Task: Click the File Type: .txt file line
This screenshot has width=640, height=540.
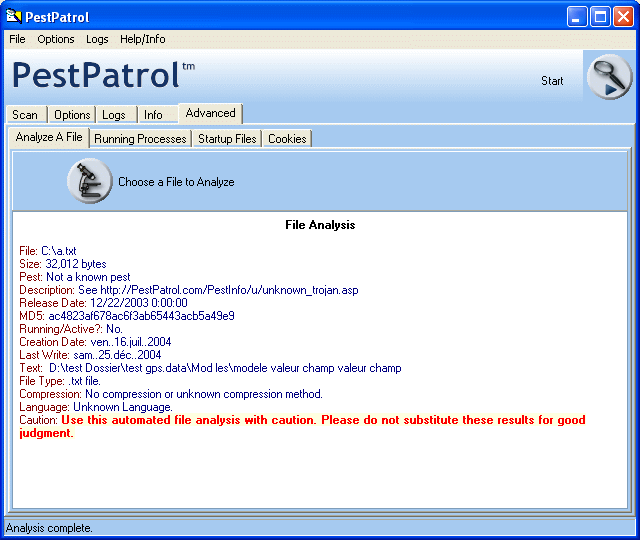Action: pyautogui.click(x=60, y=381)
